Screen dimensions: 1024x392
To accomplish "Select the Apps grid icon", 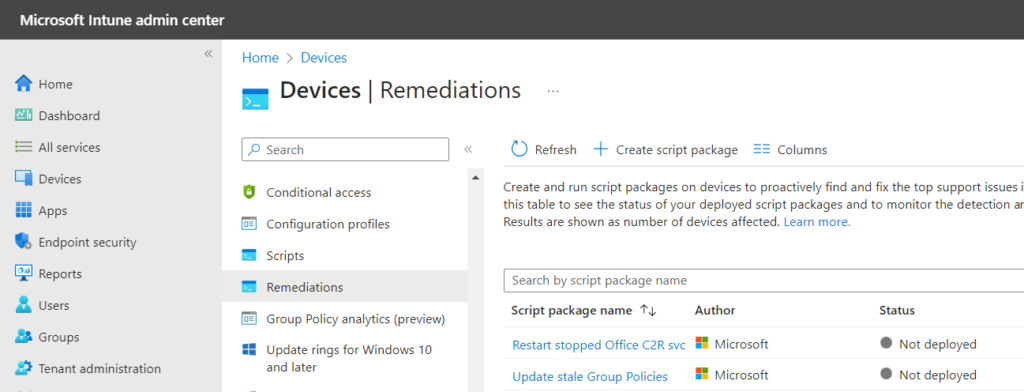I will [24, 210].
